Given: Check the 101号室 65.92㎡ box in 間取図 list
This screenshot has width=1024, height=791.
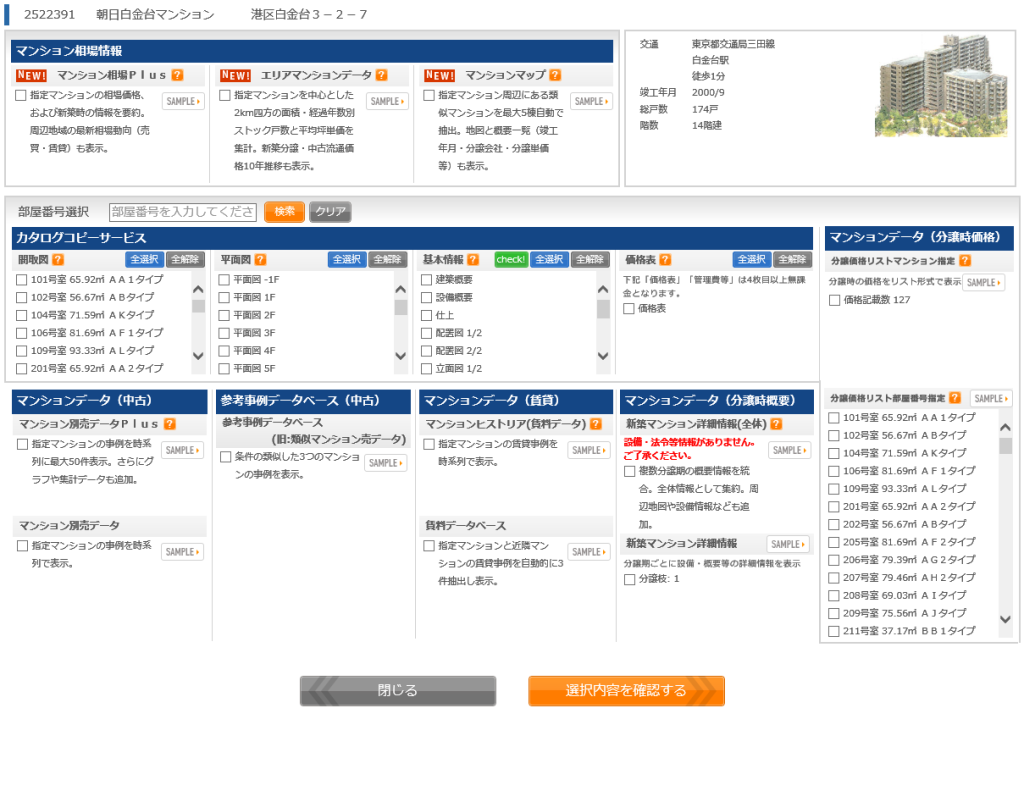Looking at the screenshot, I should [22, 280].
